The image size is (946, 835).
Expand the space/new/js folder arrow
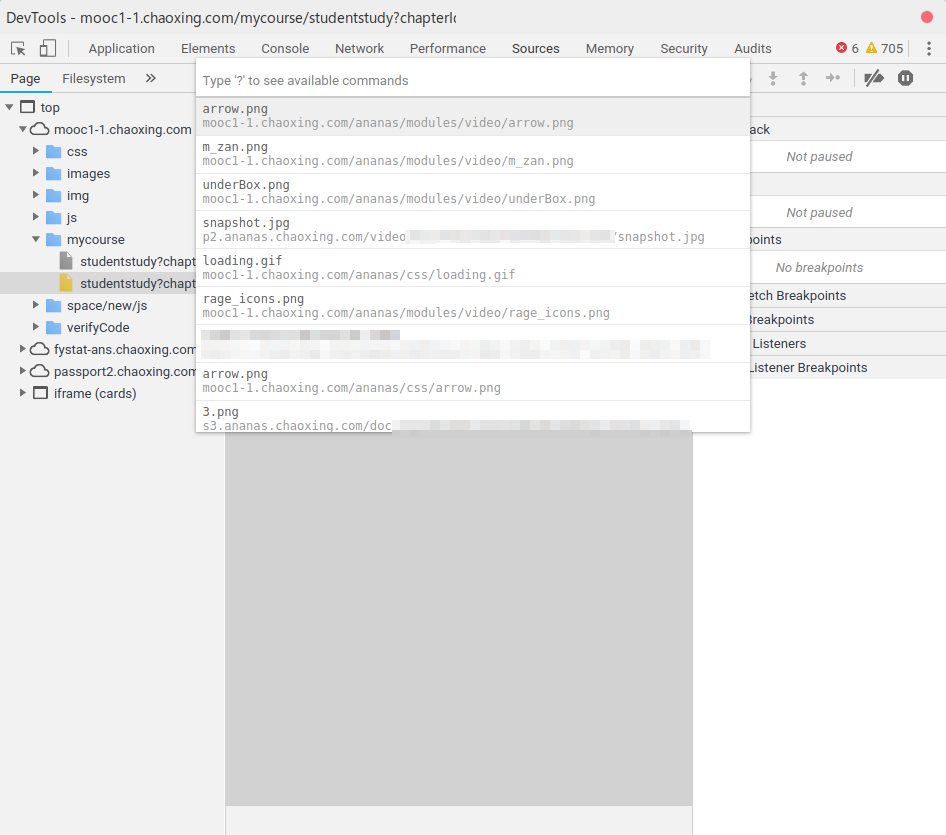click(x=36, y=305)
